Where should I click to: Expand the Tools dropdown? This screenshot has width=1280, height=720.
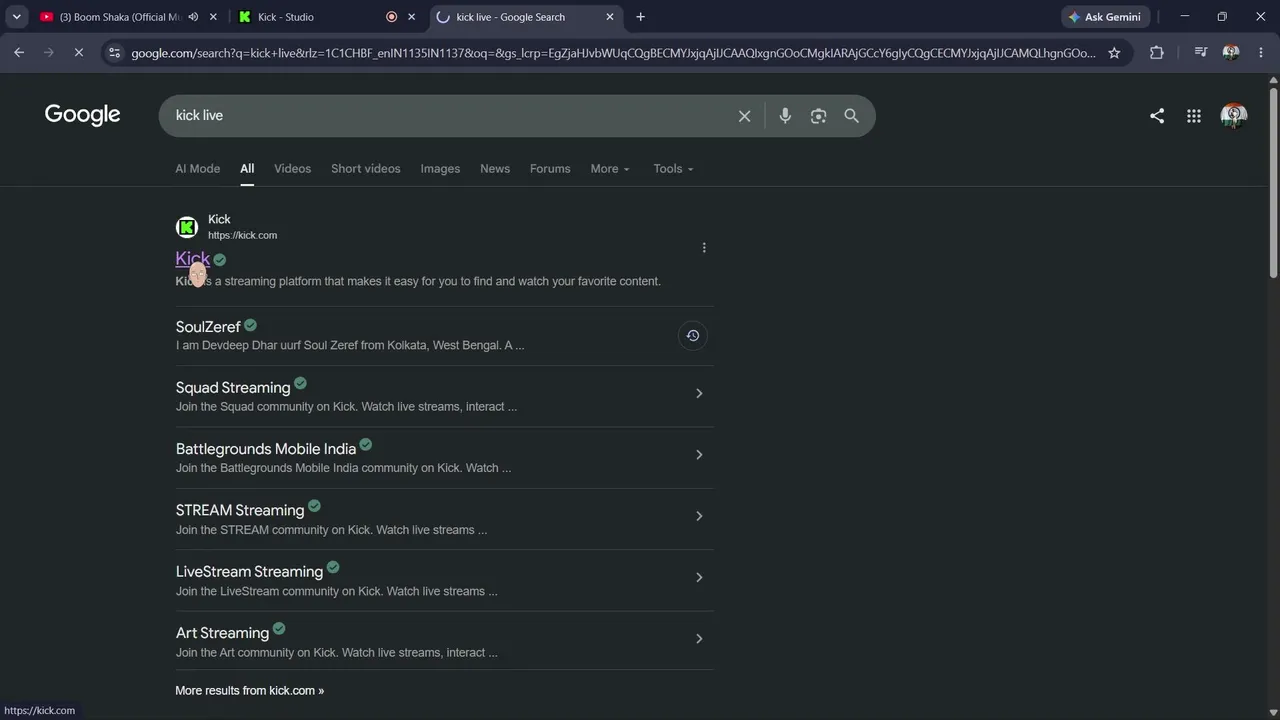click(x=673, y=169)
